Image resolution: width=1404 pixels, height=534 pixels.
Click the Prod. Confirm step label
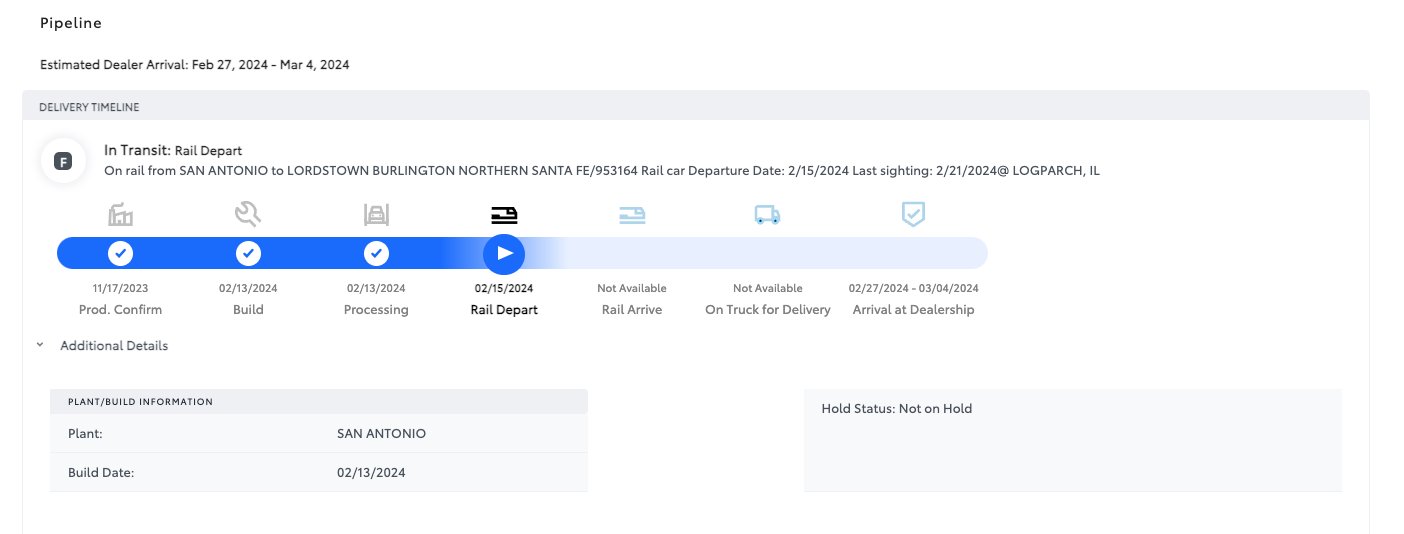pyautogui.click(x=120, y=310)
